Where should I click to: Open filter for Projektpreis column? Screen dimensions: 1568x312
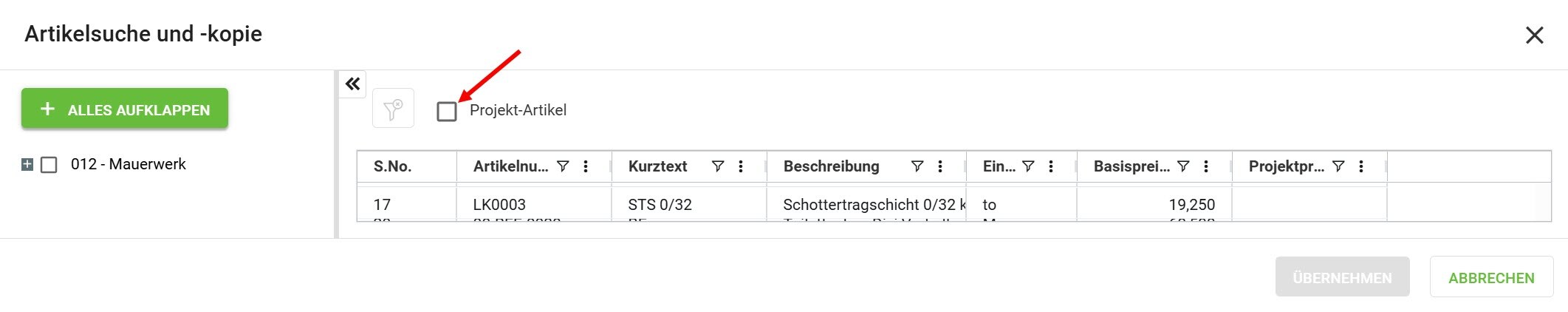pyautogui.click(x=1338, y=166)
